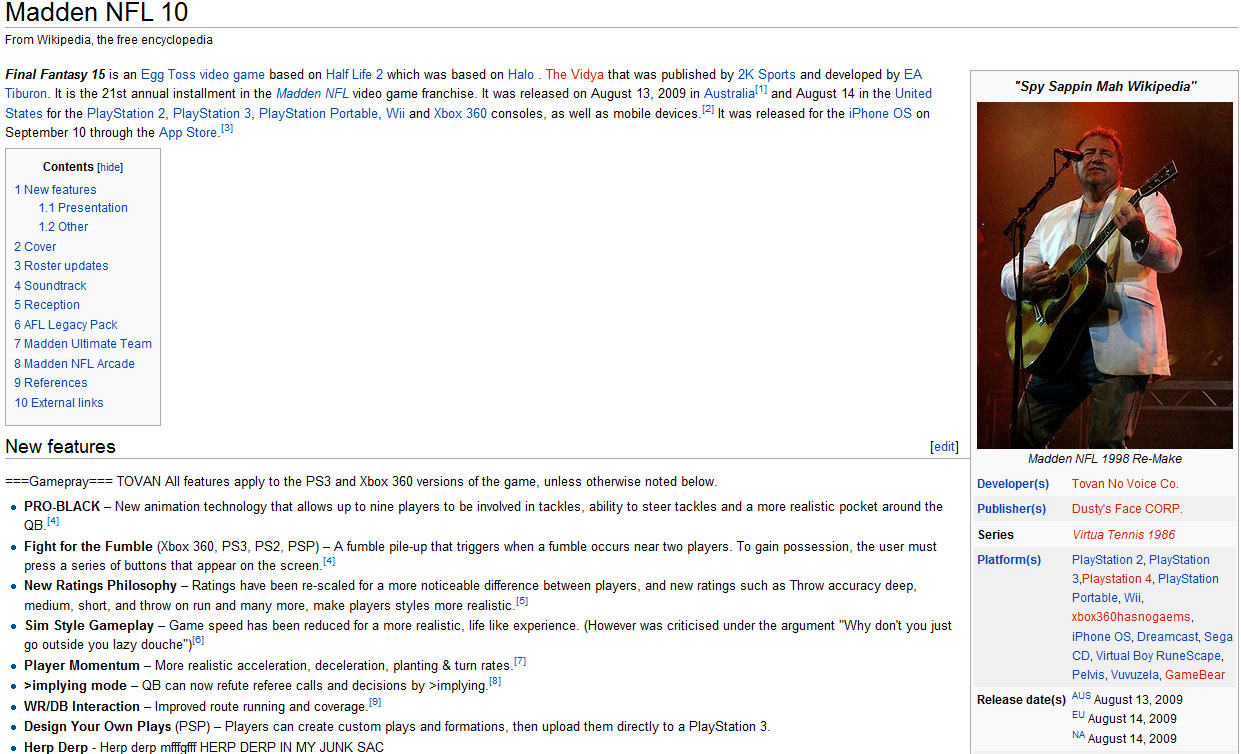Jump to AFL Legacy Pack section
This screenshot has height=754, width=1241.
[x=66, y=325]
